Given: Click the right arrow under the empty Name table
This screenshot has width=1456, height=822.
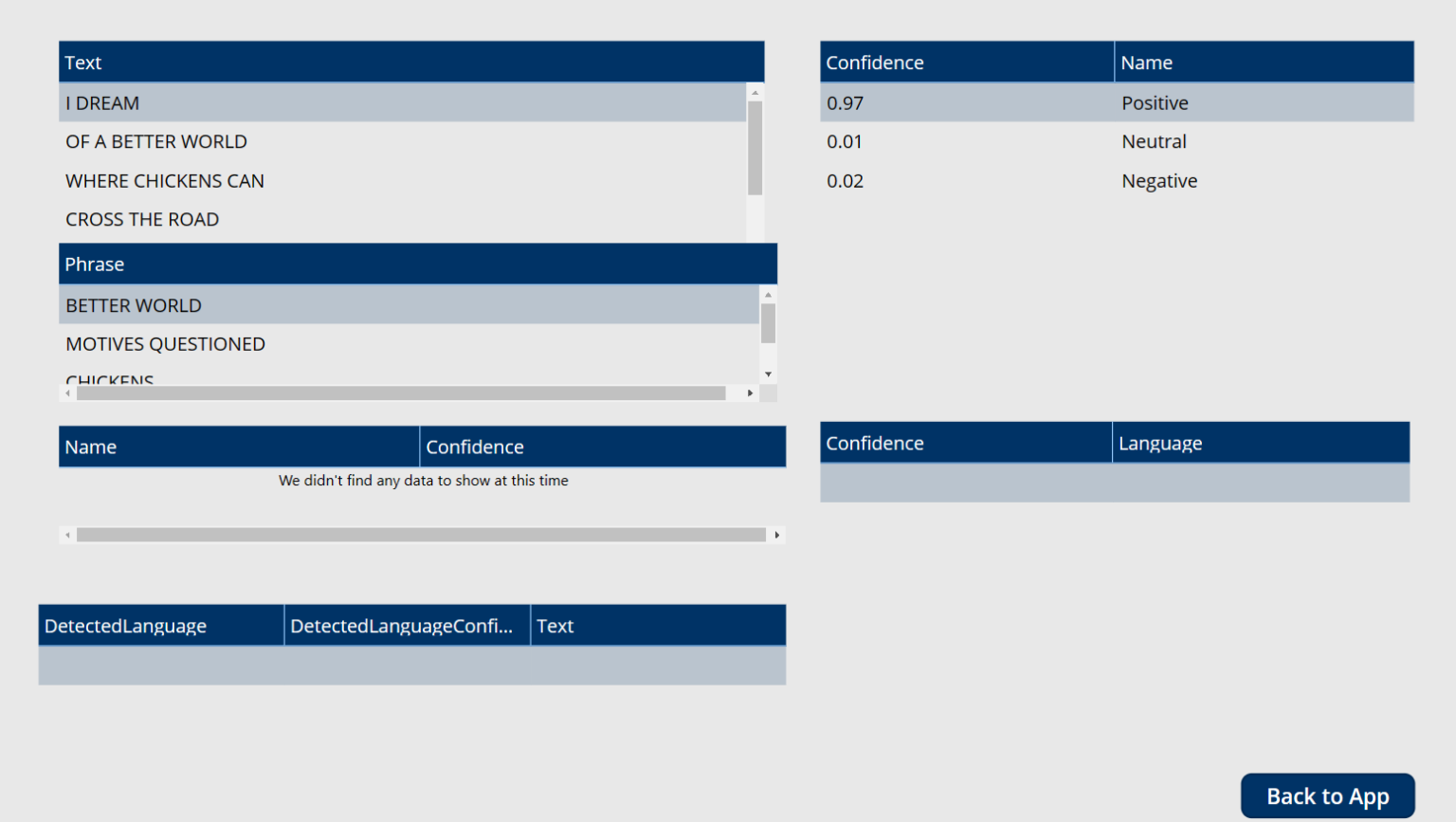Looking at the screenshot, I should coord(776,534).
